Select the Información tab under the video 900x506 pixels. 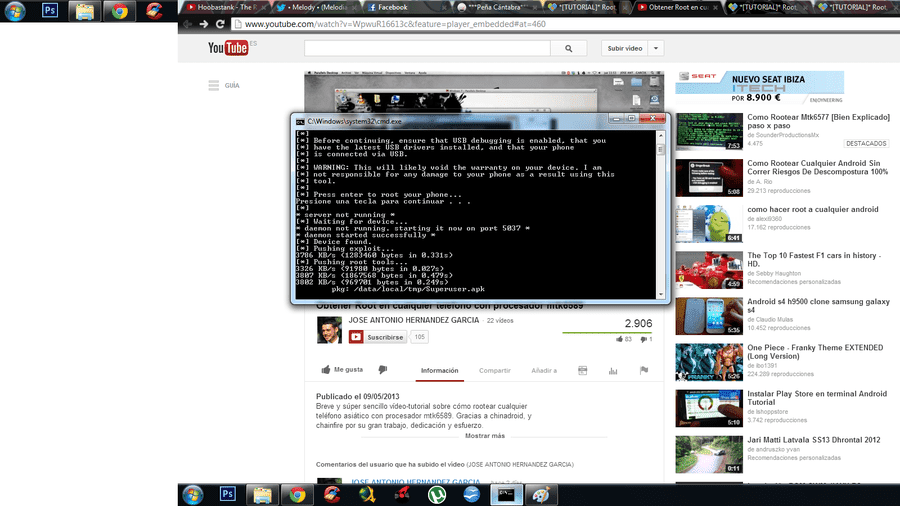[x=440, y=371]
